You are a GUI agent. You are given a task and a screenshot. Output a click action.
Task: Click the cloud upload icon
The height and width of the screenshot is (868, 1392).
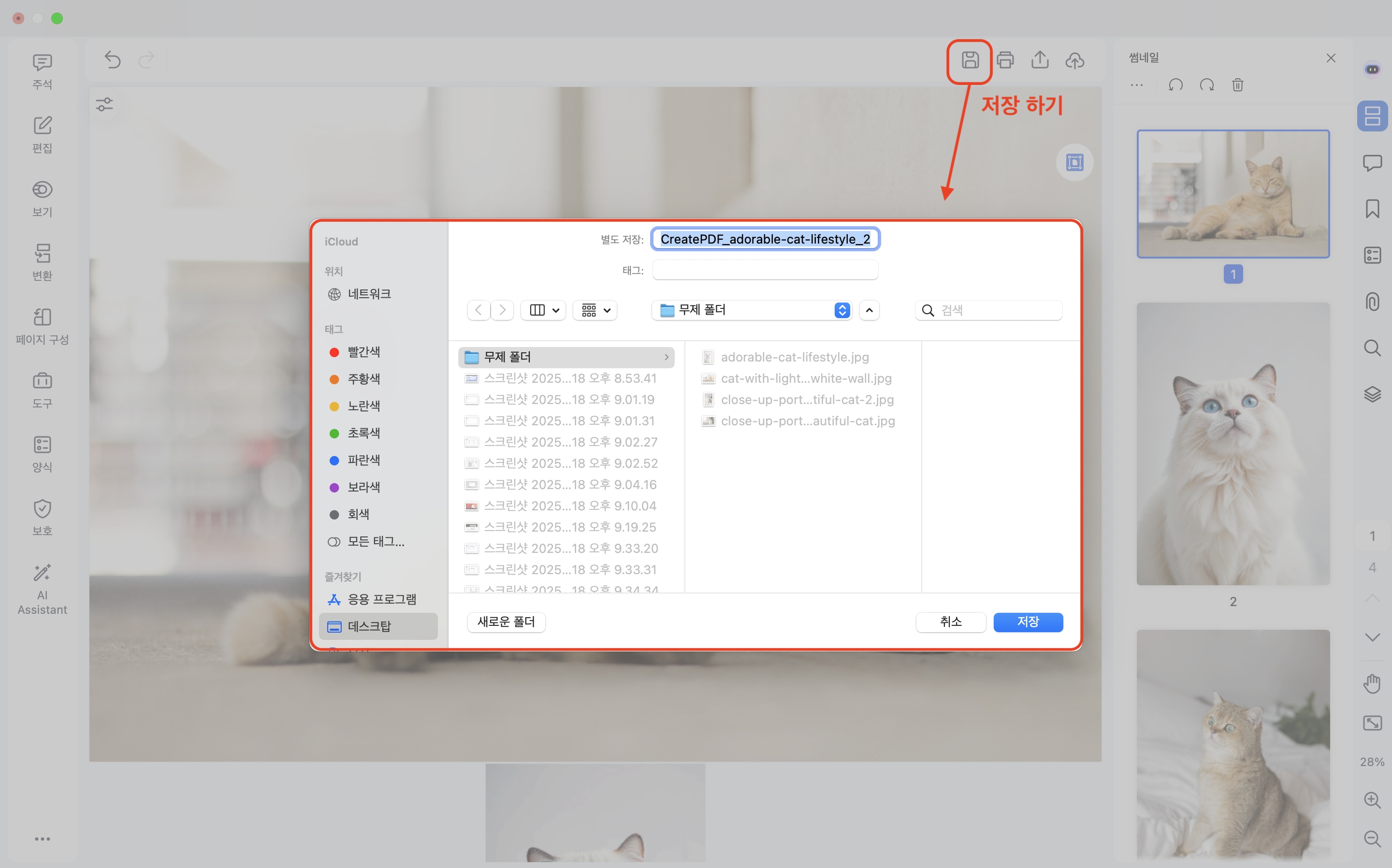[x=1074, y=60]
